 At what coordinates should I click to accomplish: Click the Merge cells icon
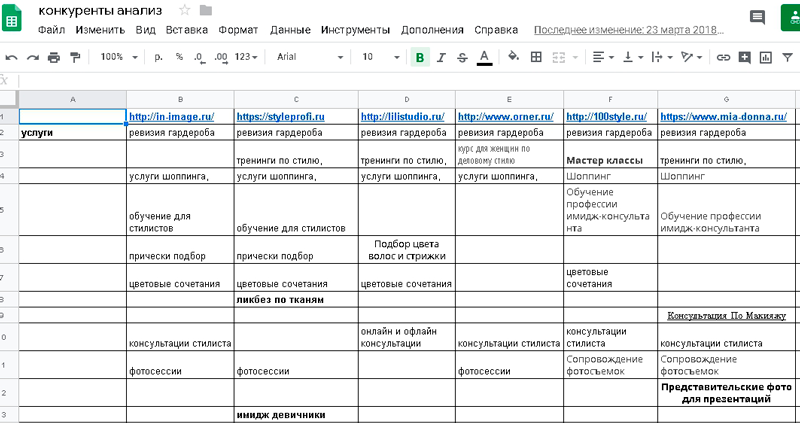click(559, 57)
